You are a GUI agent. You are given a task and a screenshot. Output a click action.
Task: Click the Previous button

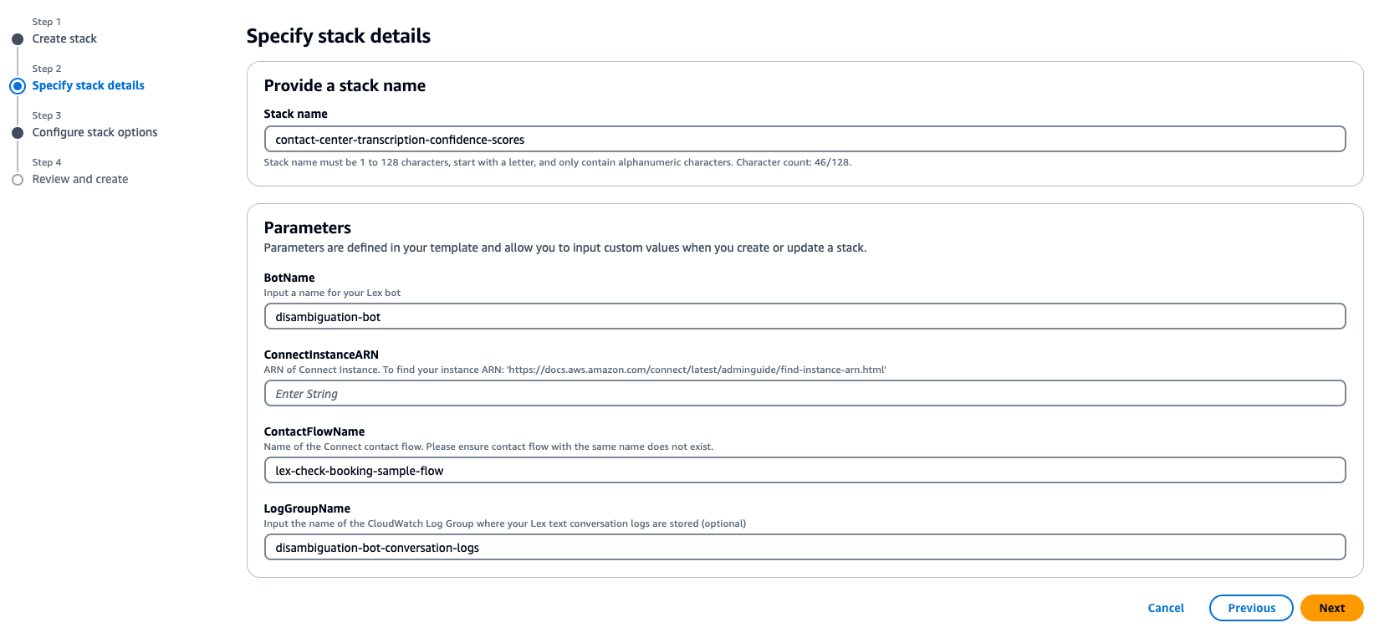tap(1251, 607)
